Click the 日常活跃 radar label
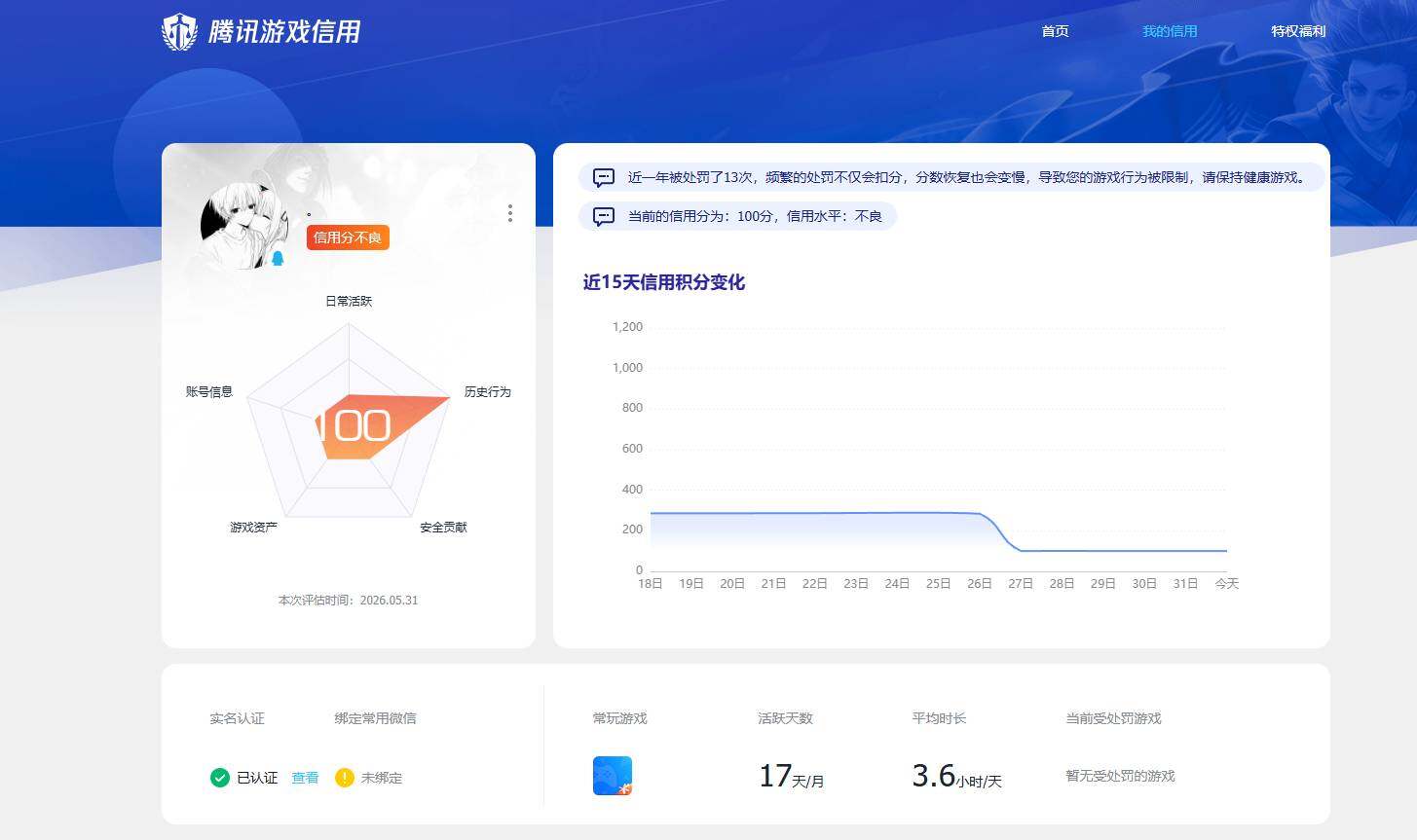 click(349, 301)
